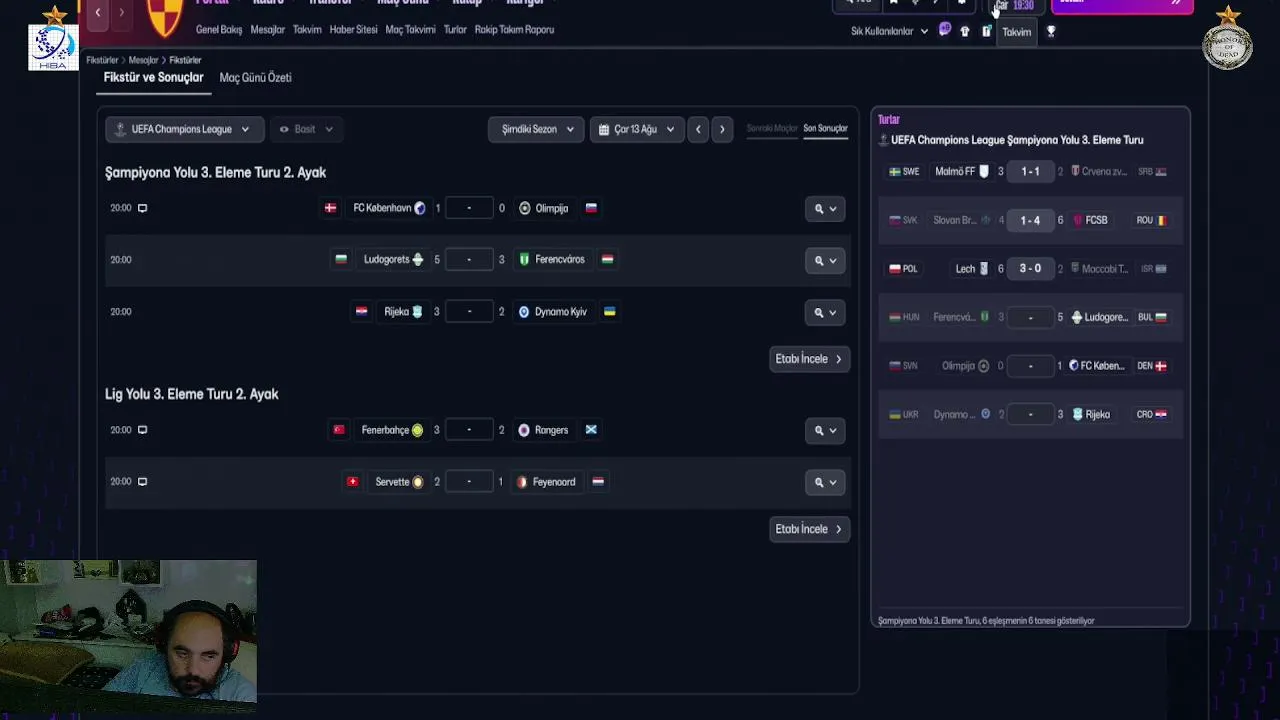
Task: Click Denmark flag beside FC København
Action: pyautogui.click(x=331, y=208)
